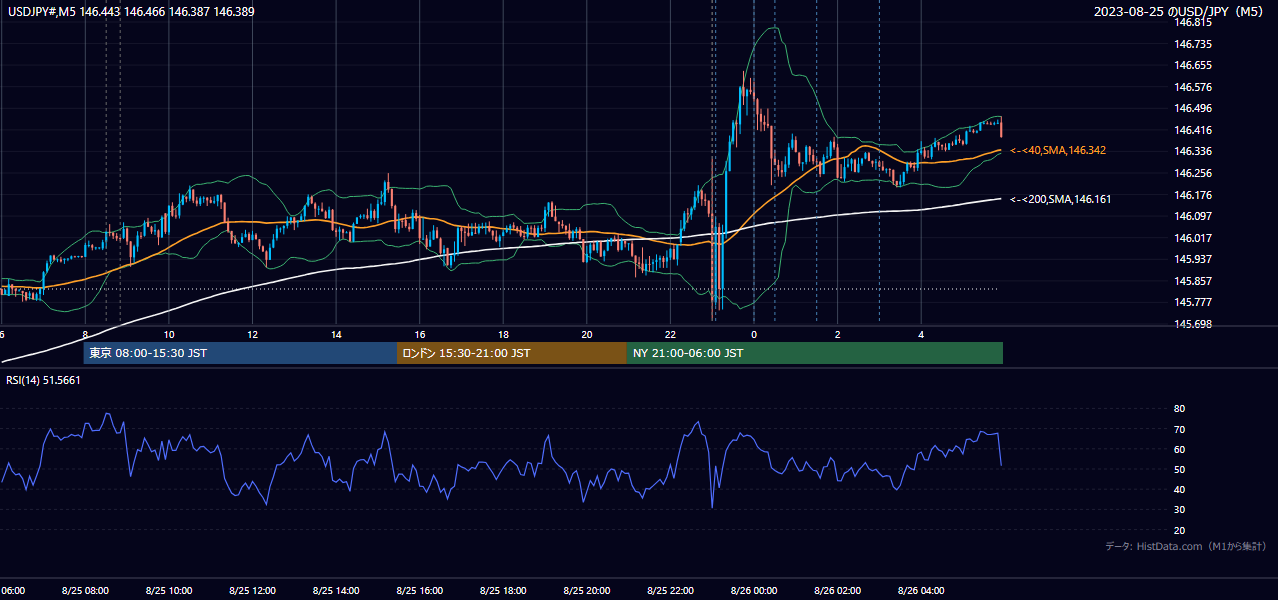Click the 146.336 price axis label

[x=1194, y=151]
